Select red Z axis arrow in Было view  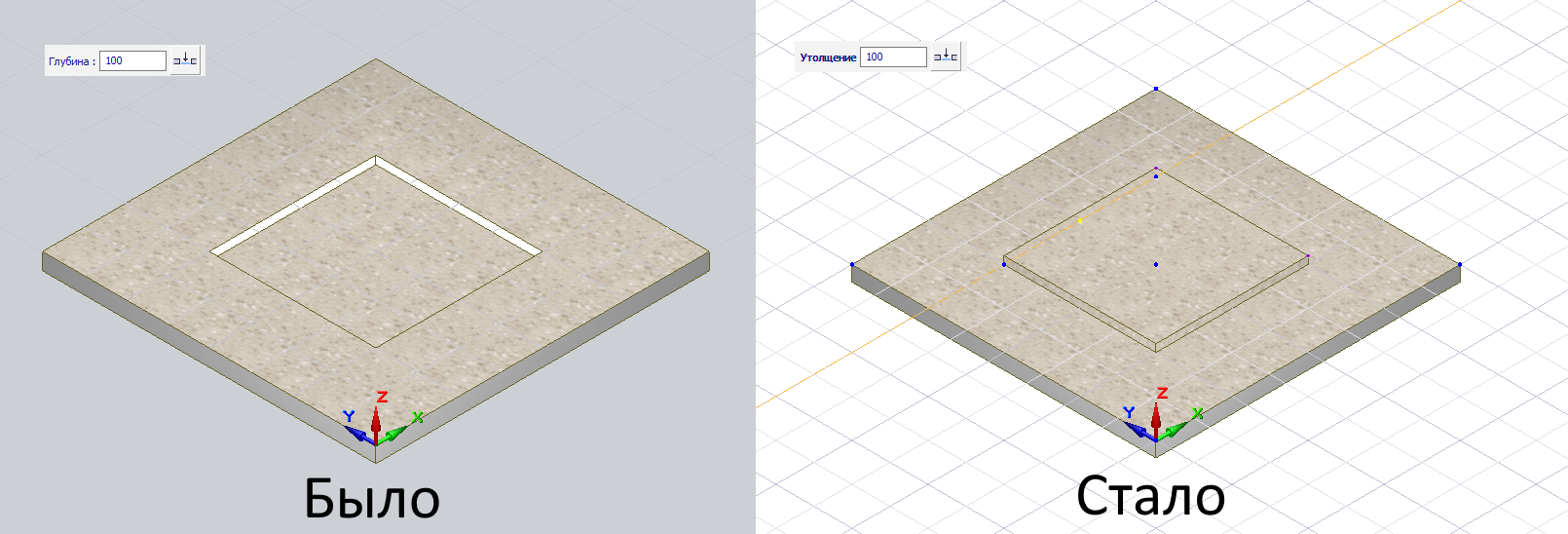click(x=376, y=421)
